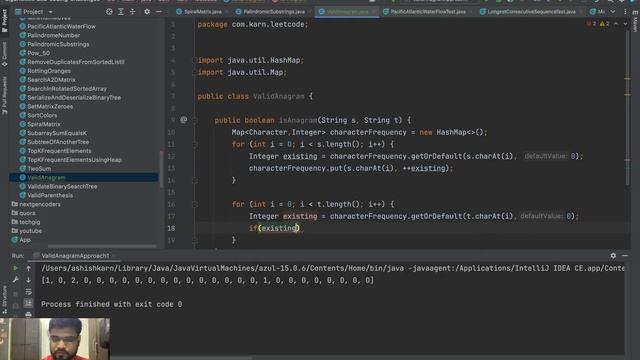Click the gutter icon beside isAnagram method

[184, 120]
